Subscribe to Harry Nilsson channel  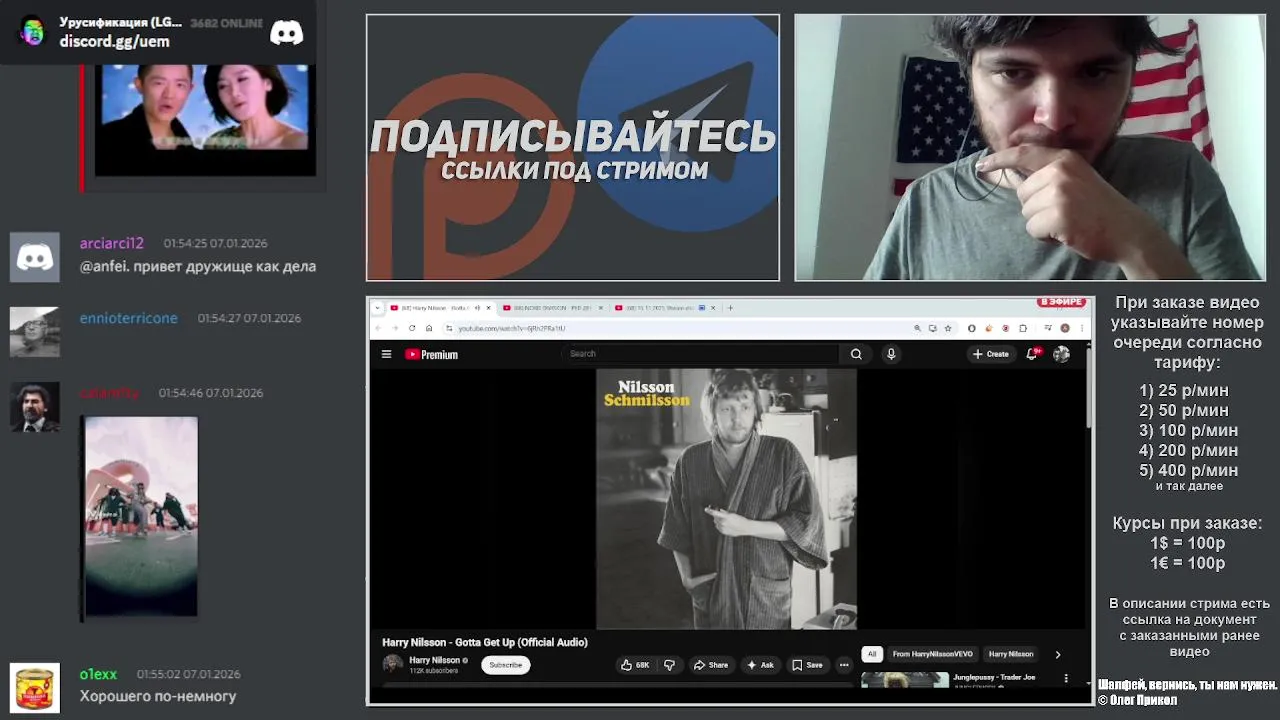tap(505, 665)
